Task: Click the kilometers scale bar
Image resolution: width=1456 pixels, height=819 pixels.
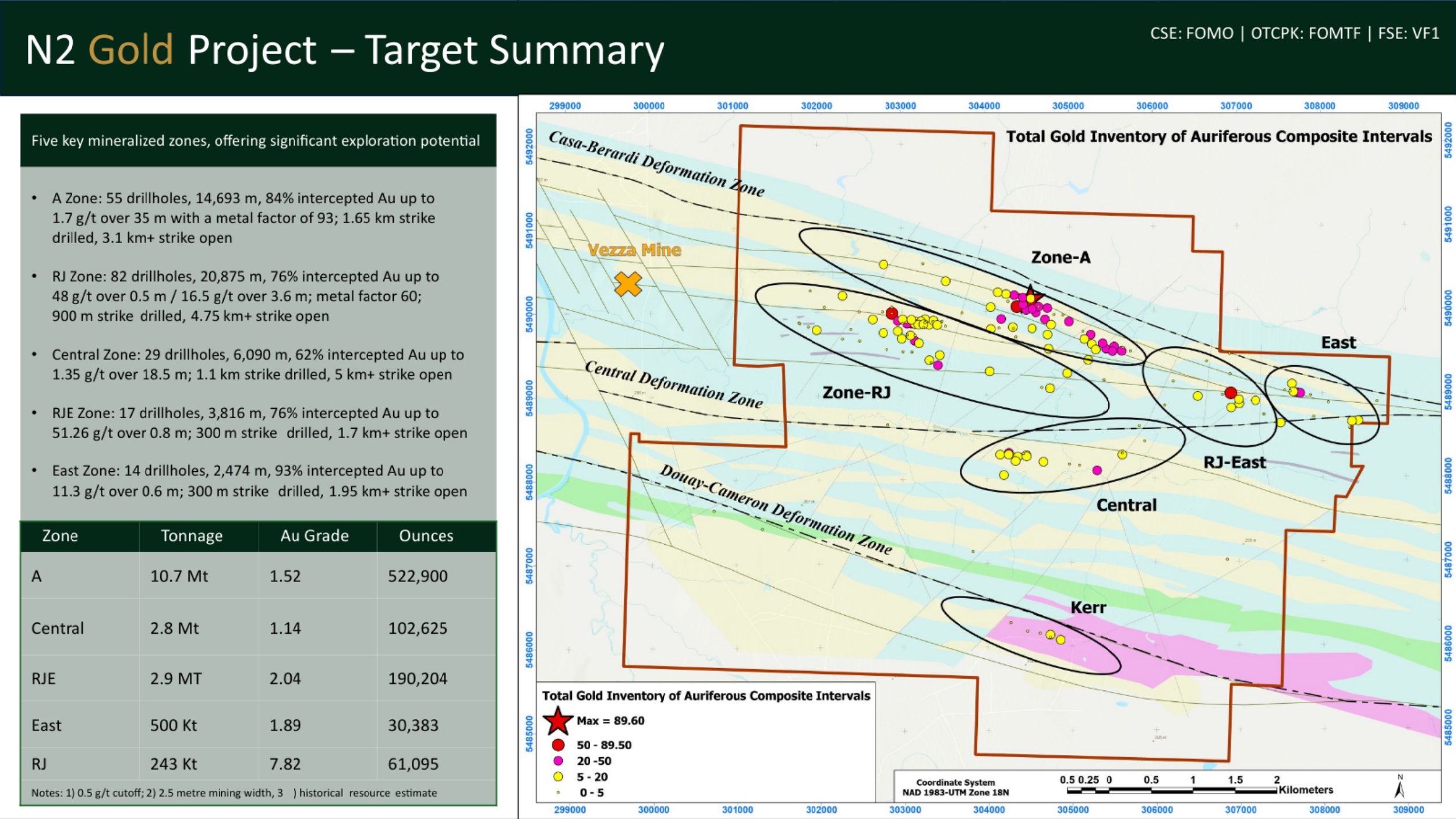Action: (x=1171, y=790)
